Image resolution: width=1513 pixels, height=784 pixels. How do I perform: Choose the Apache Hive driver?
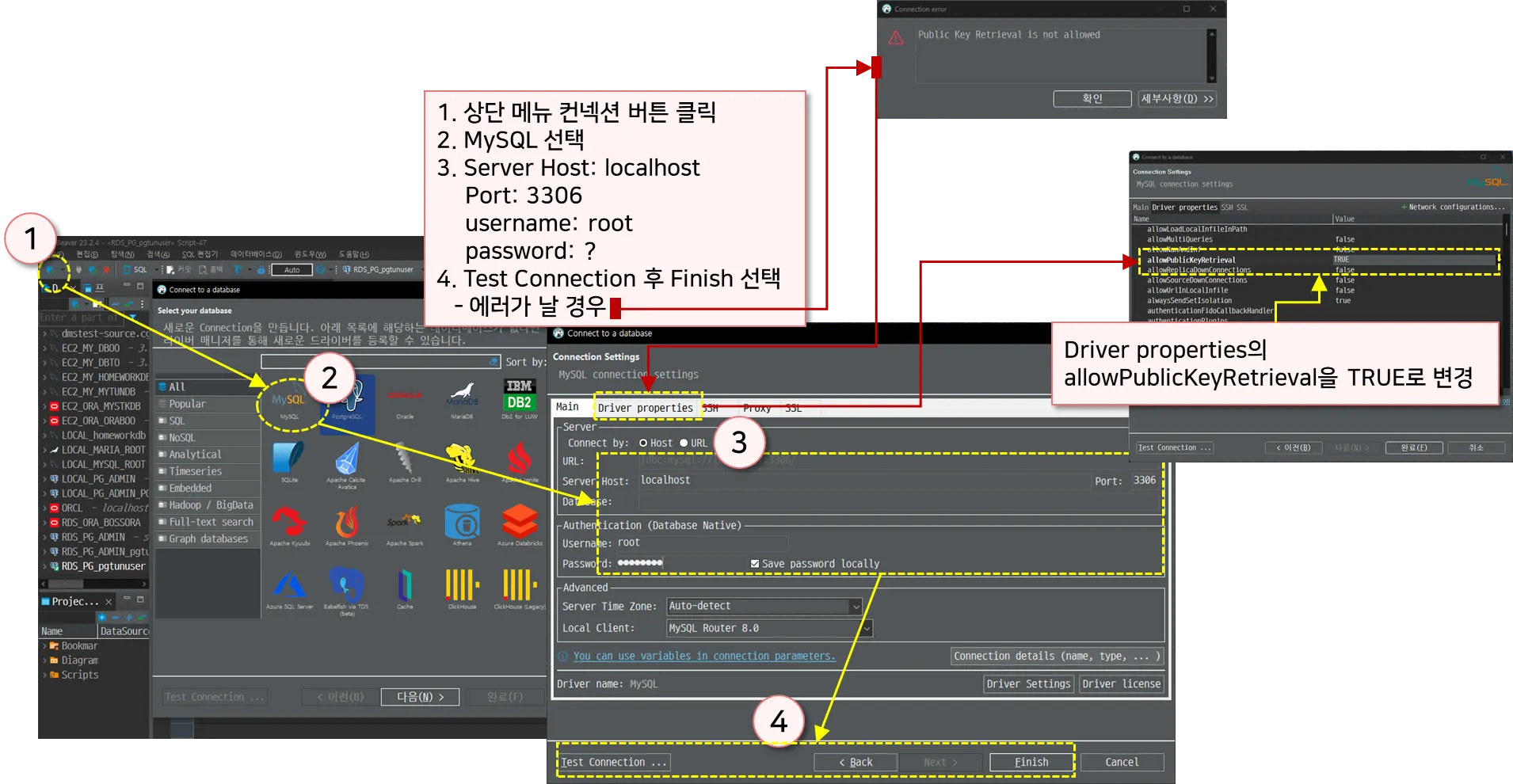tap(462, 462)
